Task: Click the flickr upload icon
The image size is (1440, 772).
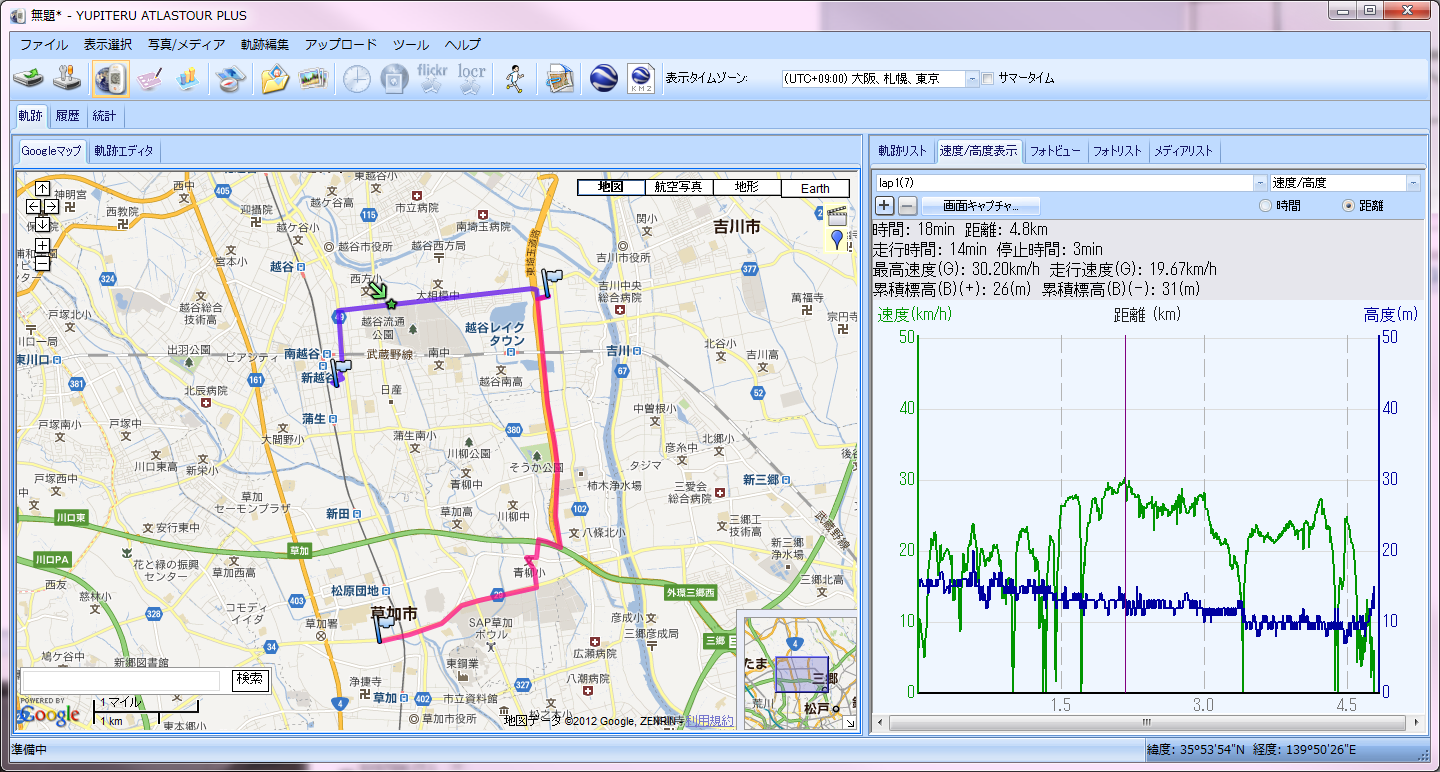Action: pos(432,78)
